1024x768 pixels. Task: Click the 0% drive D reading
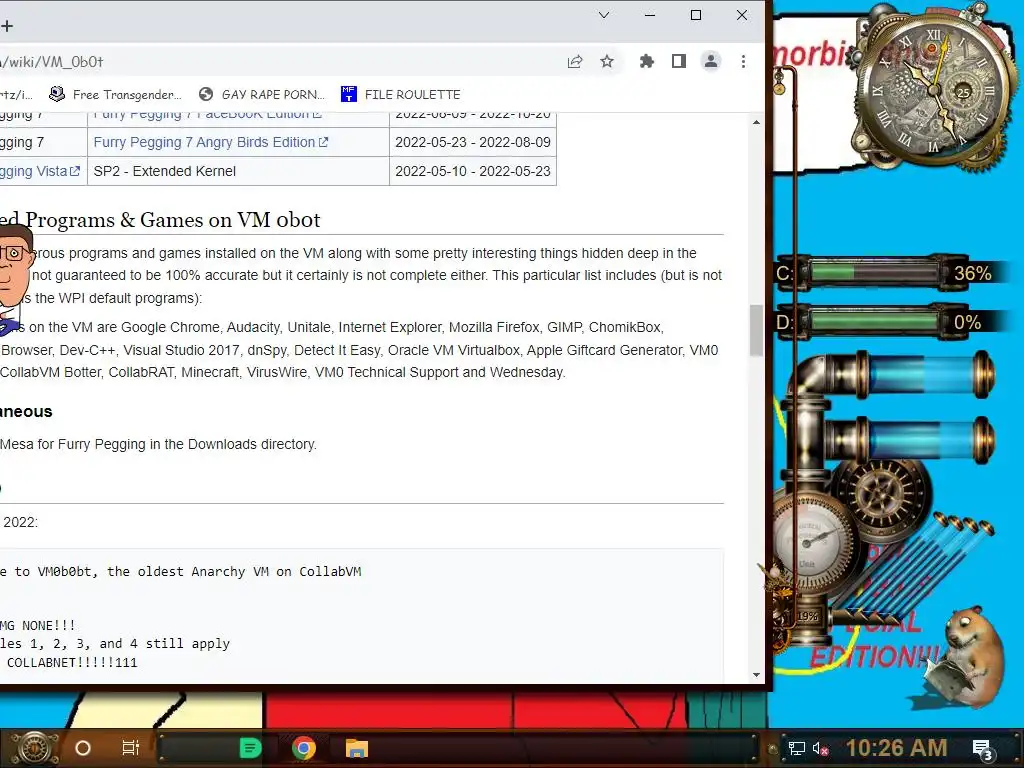pos(967,323)
